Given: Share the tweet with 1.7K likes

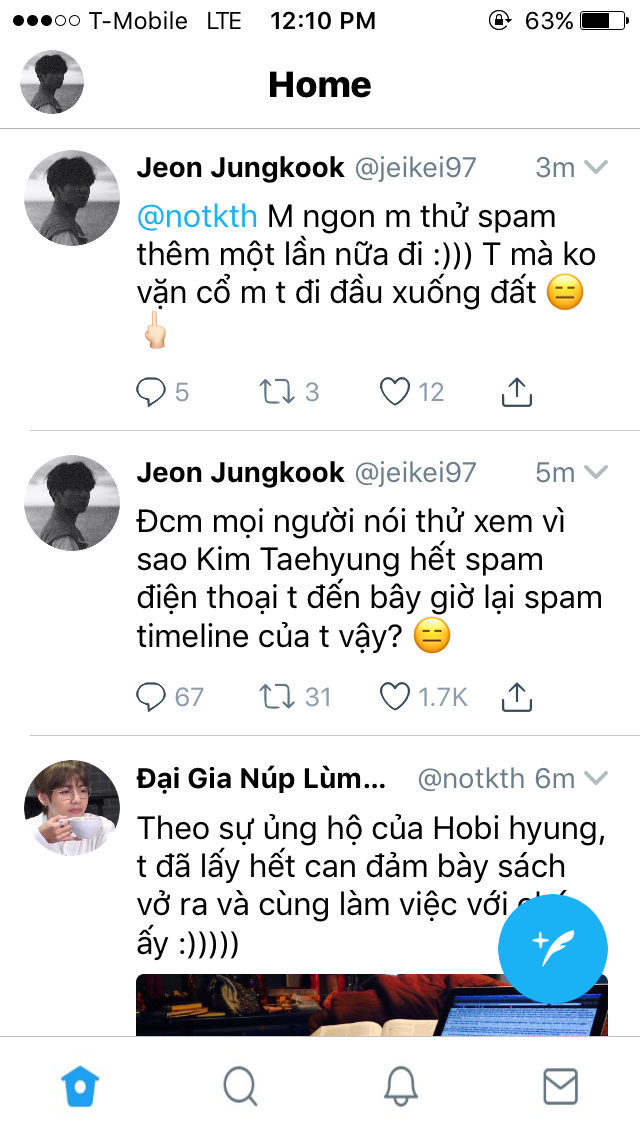Looking at the screenshot, I should pos(515,696).
